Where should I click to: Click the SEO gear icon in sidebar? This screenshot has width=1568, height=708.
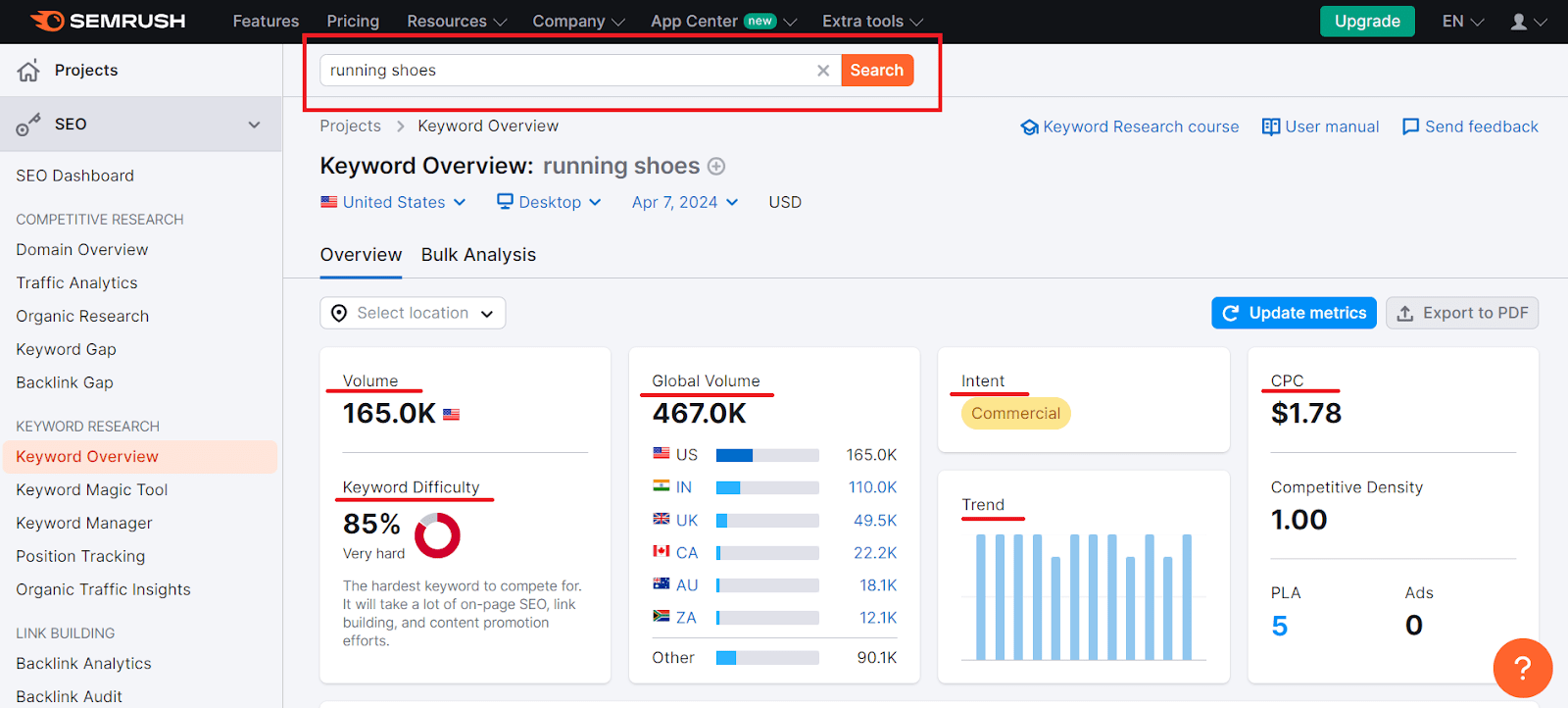(x=28, y=125)
